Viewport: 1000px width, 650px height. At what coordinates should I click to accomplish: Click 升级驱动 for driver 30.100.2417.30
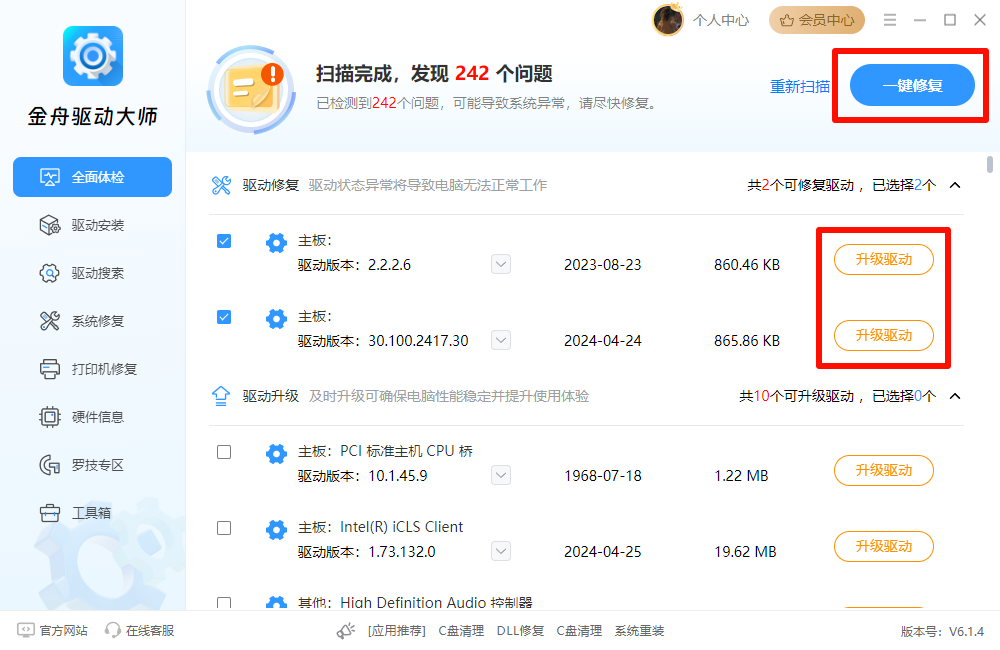[884, 336]
